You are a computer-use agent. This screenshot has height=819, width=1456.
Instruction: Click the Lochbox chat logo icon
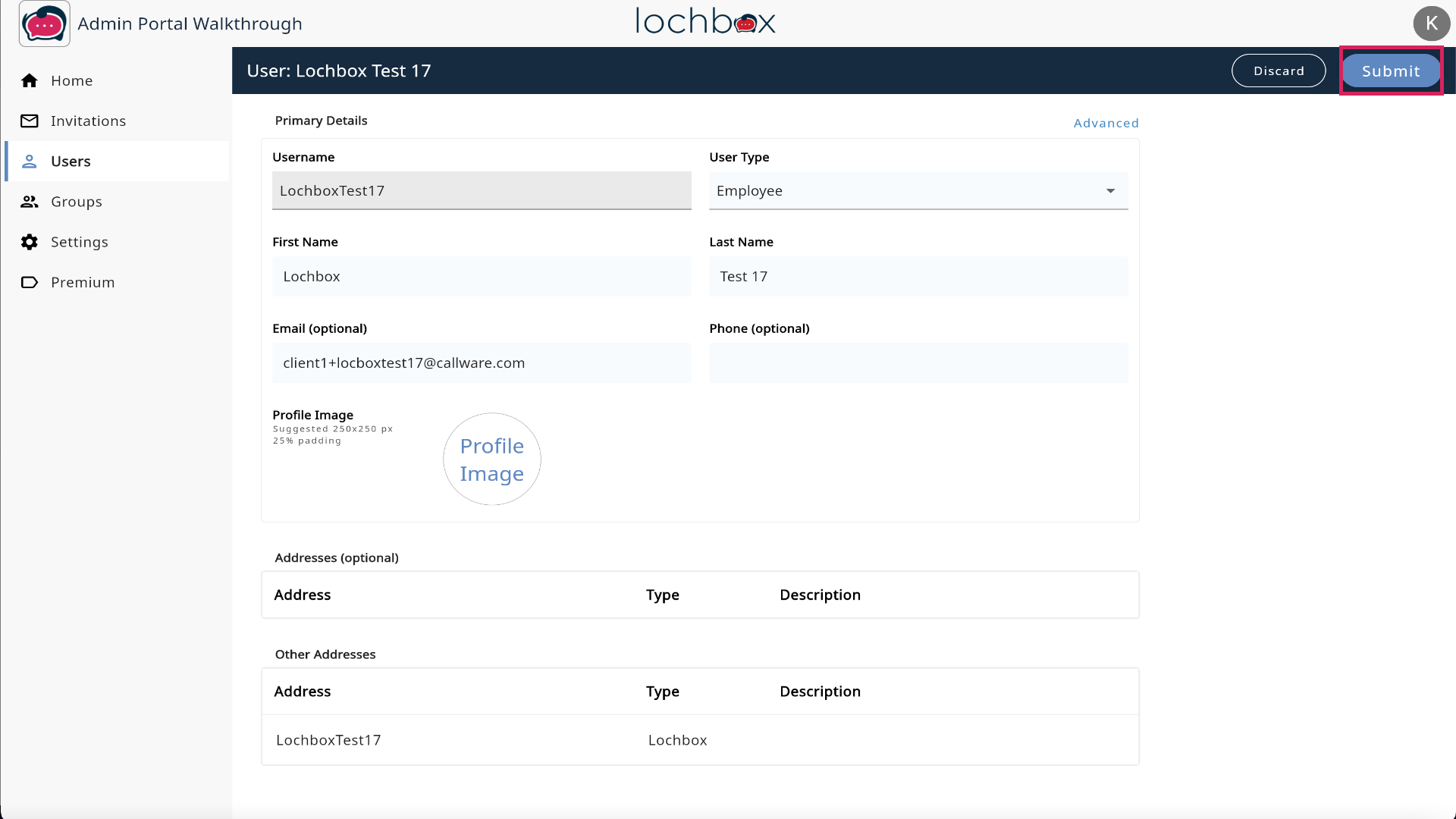pyautogui.click(x=44, y=24)
